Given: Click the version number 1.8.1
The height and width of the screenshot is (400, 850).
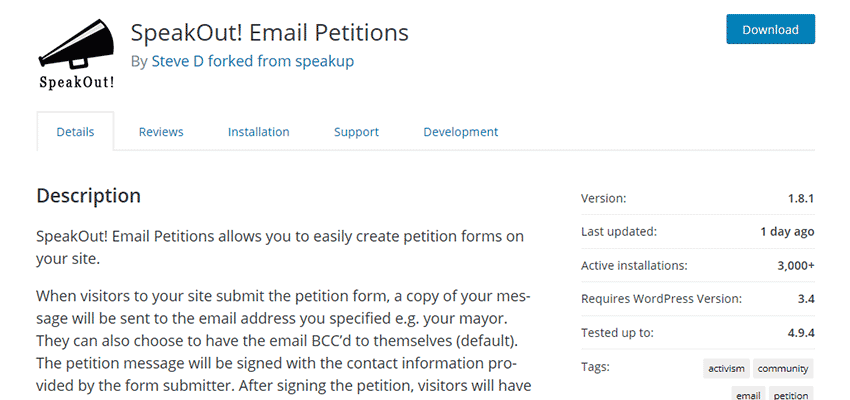Looking at the screenshot, I should [x=800, y=199].
